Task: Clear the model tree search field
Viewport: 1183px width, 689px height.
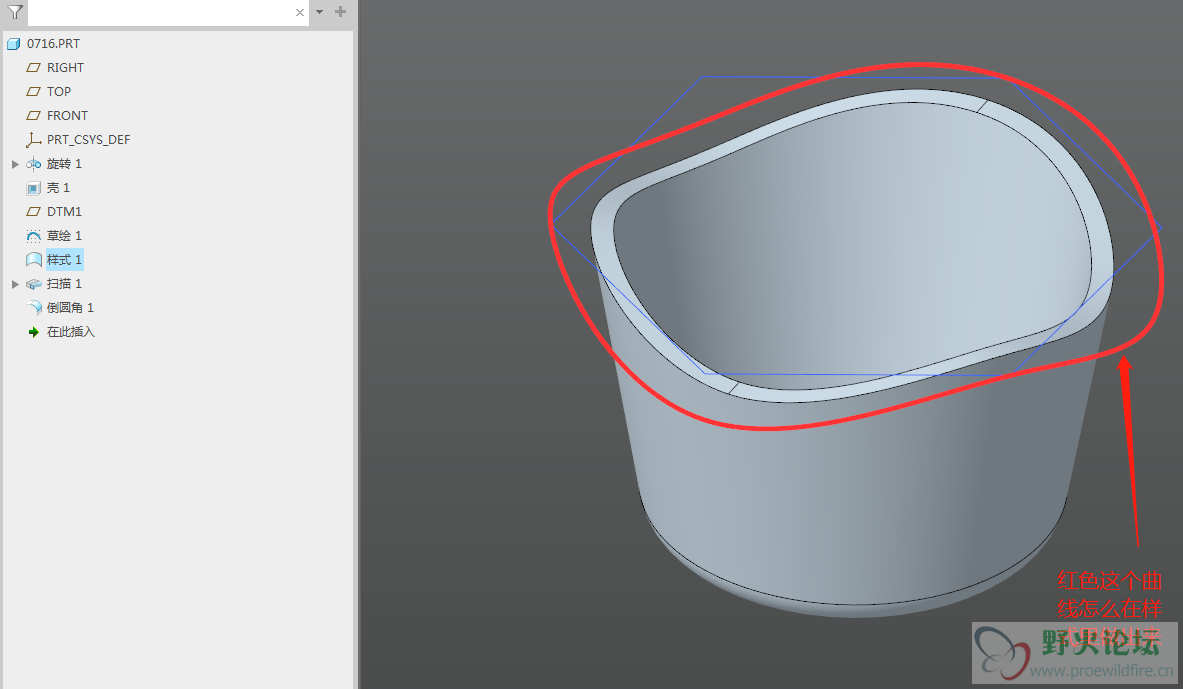Action: (x=300, y=12)
